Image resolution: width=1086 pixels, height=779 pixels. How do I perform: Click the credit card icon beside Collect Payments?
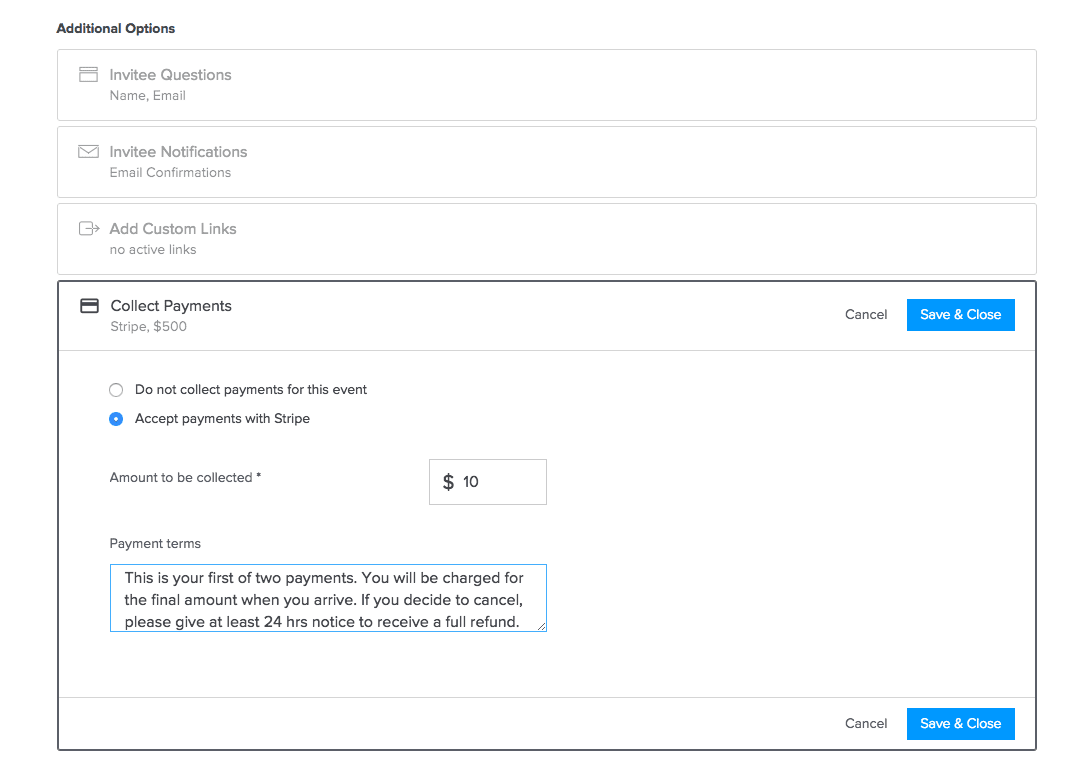pyautogui.click(x=88, y=305)
